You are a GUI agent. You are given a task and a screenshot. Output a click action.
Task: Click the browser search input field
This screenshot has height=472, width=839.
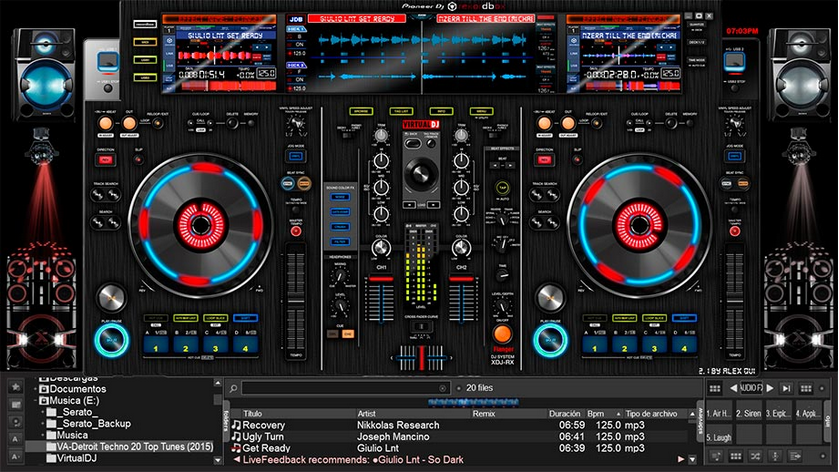point(345,388)
